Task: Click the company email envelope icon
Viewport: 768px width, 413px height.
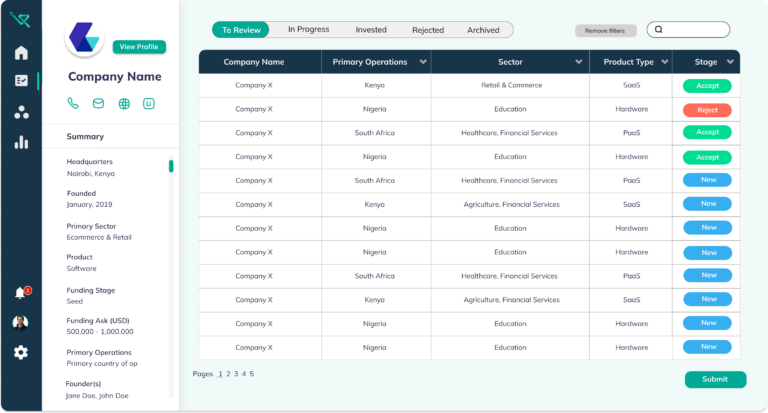Action: coord(98,103)
